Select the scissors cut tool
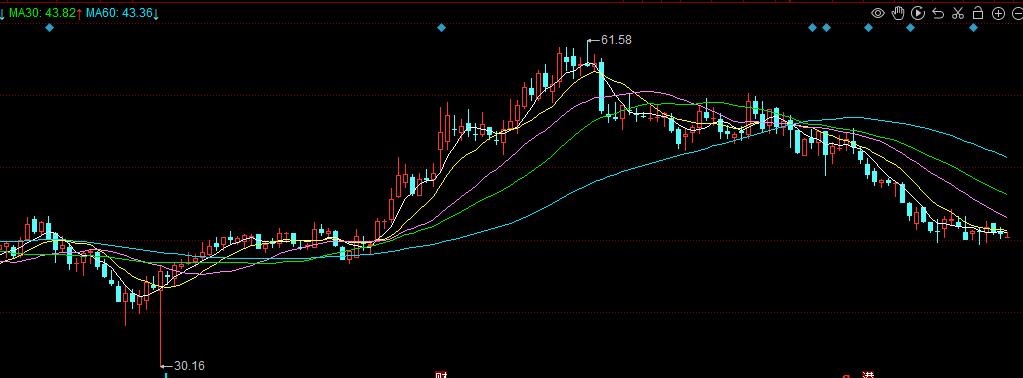Screen dimensions: 1023x378 [x=958, y=13]
